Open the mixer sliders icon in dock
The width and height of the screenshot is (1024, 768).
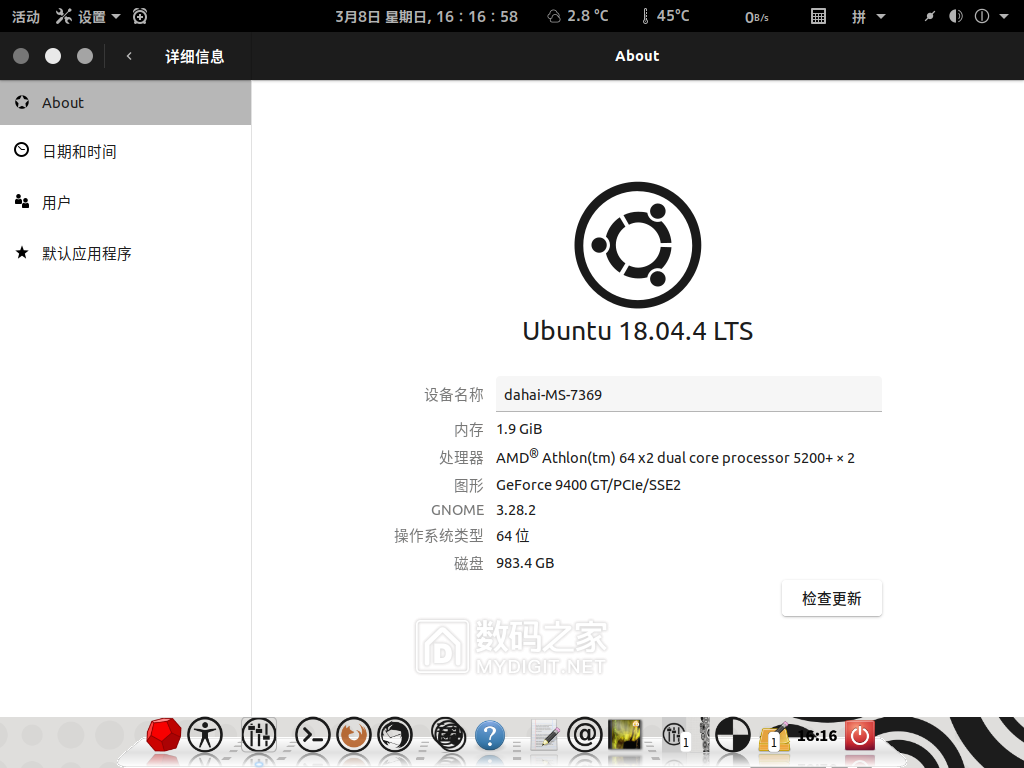[259, 735]
